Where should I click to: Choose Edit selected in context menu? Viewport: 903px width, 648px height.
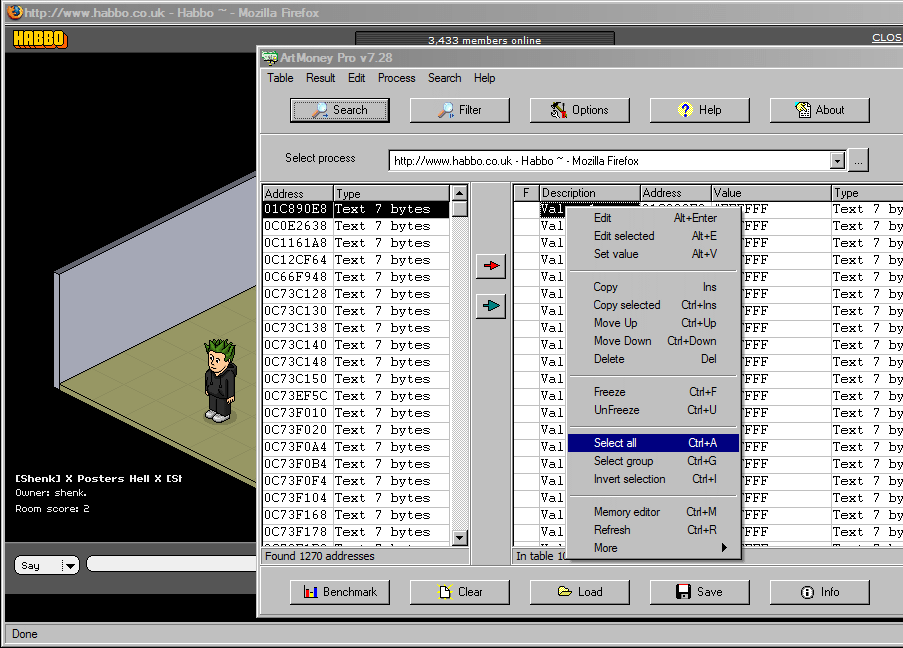[654, 236]
